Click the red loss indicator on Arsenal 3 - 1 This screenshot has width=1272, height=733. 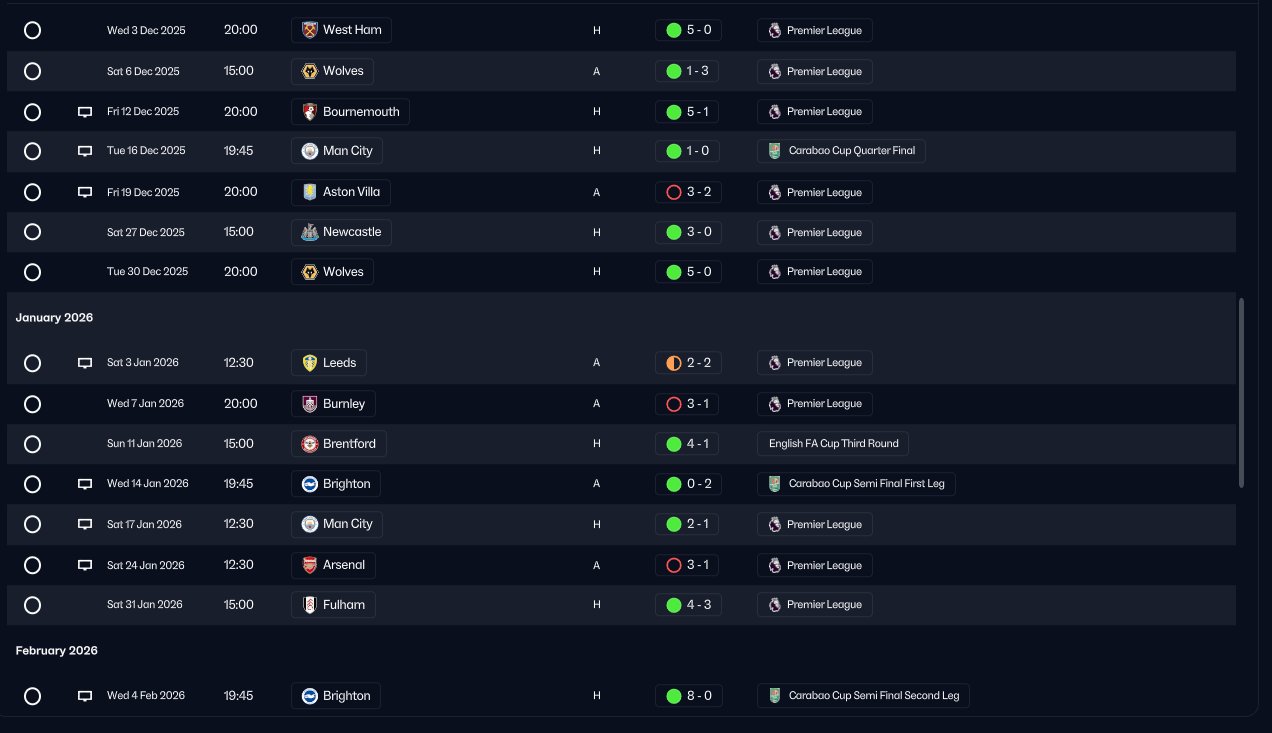[673, 565]
